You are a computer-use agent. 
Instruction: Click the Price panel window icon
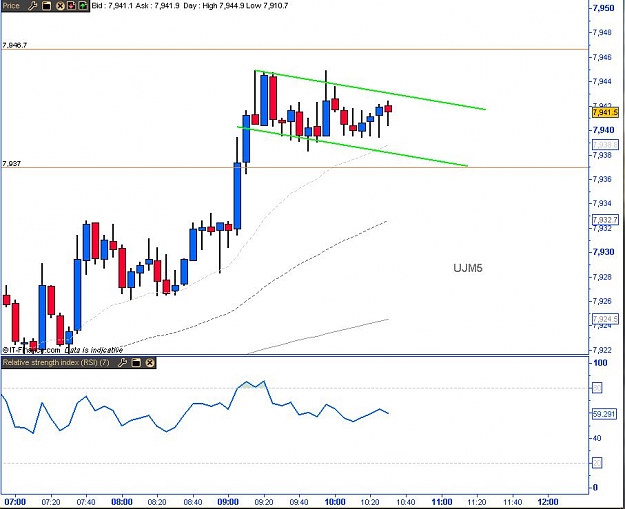47,6
